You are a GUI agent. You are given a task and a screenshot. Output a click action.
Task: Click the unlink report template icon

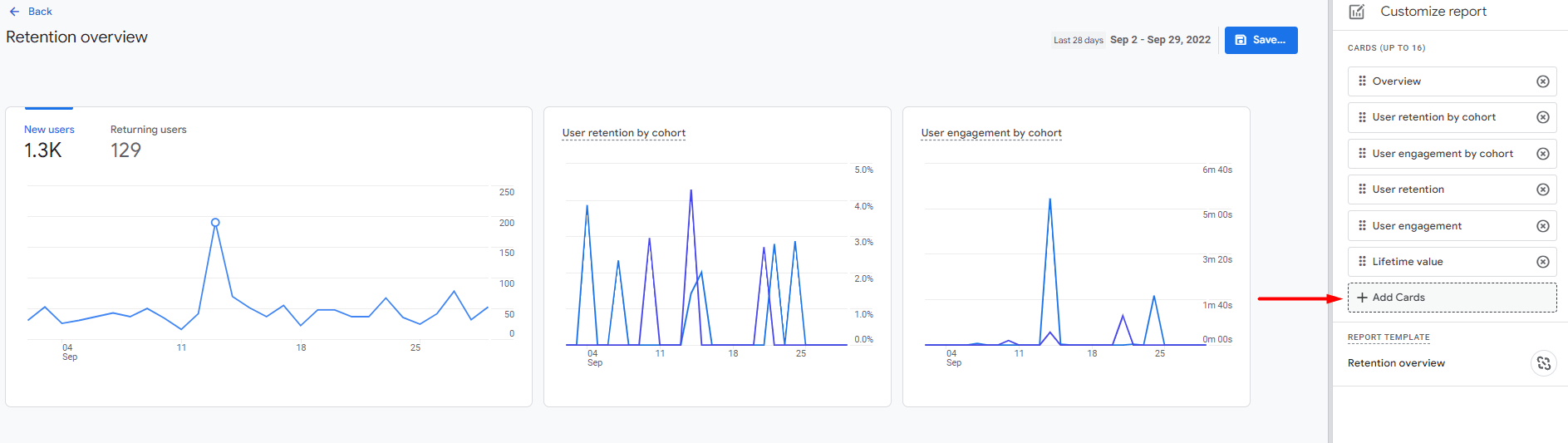(1543, 363)
